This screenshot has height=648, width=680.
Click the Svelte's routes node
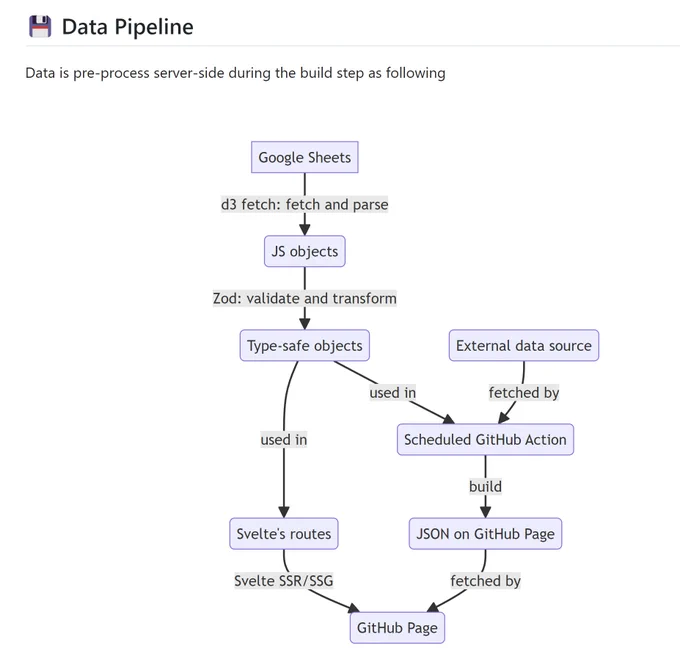click(x=284, y=533)
